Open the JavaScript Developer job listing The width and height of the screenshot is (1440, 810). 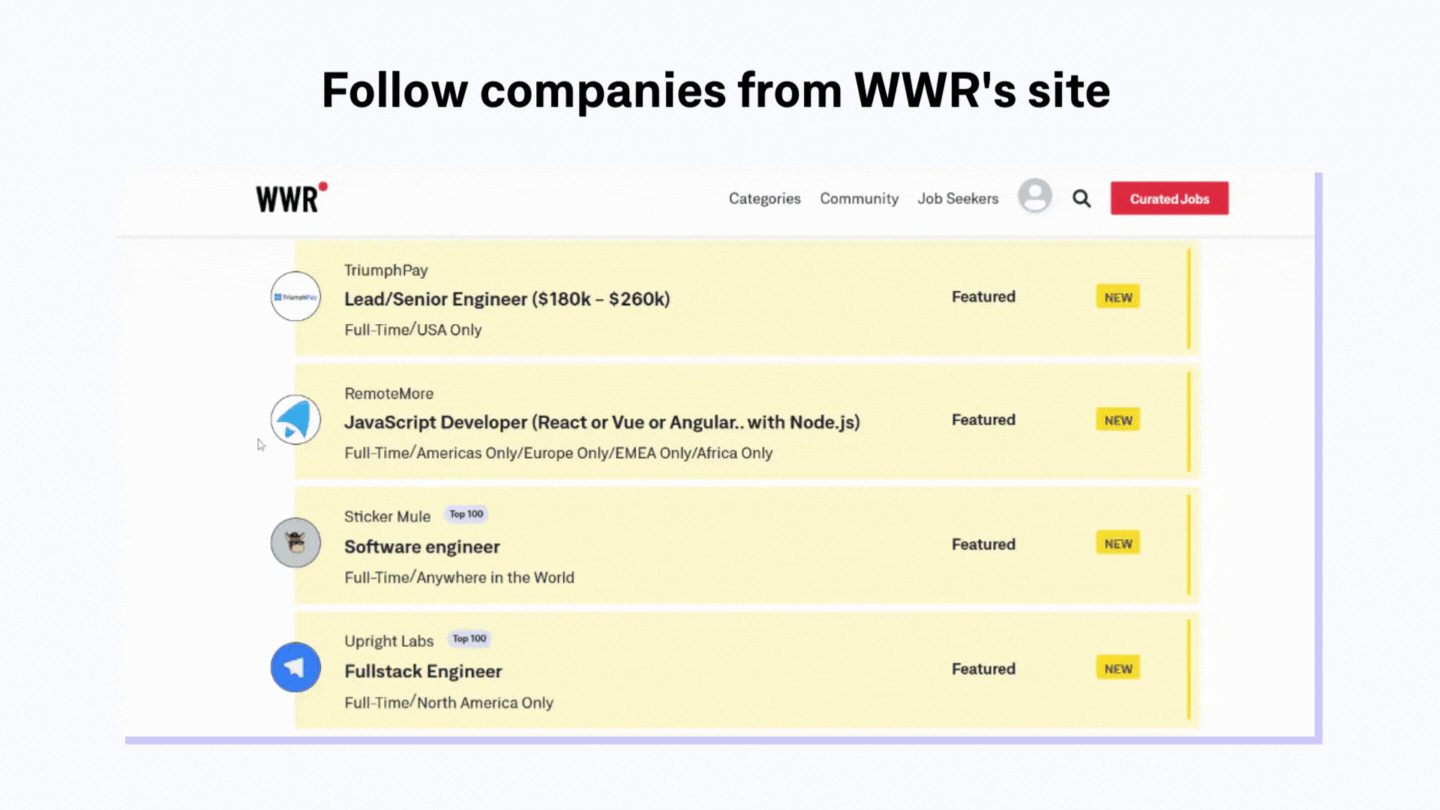tap(602, 422)
